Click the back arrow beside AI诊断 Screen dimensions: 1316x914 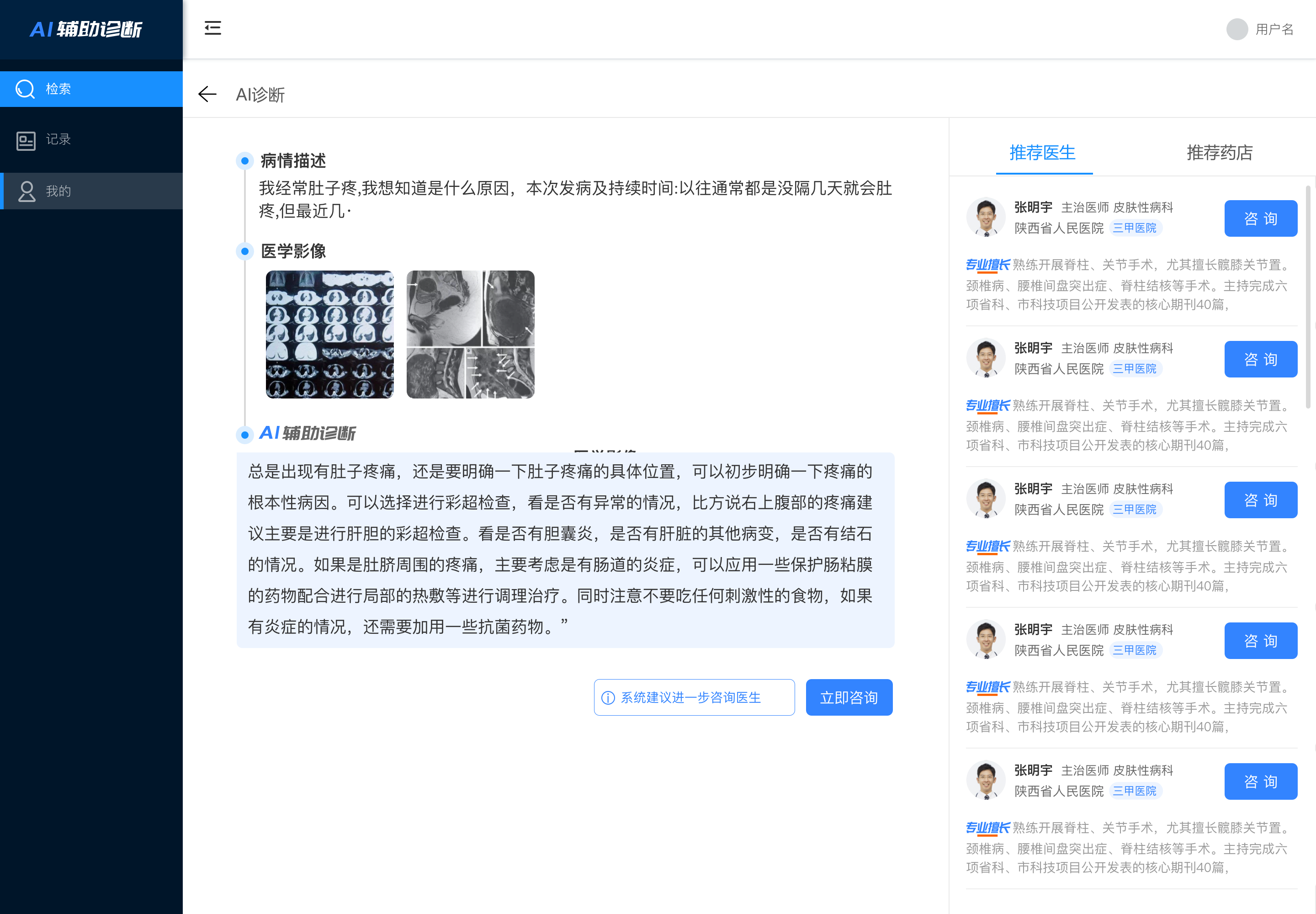pyautogui.click(x=207, y=94)
